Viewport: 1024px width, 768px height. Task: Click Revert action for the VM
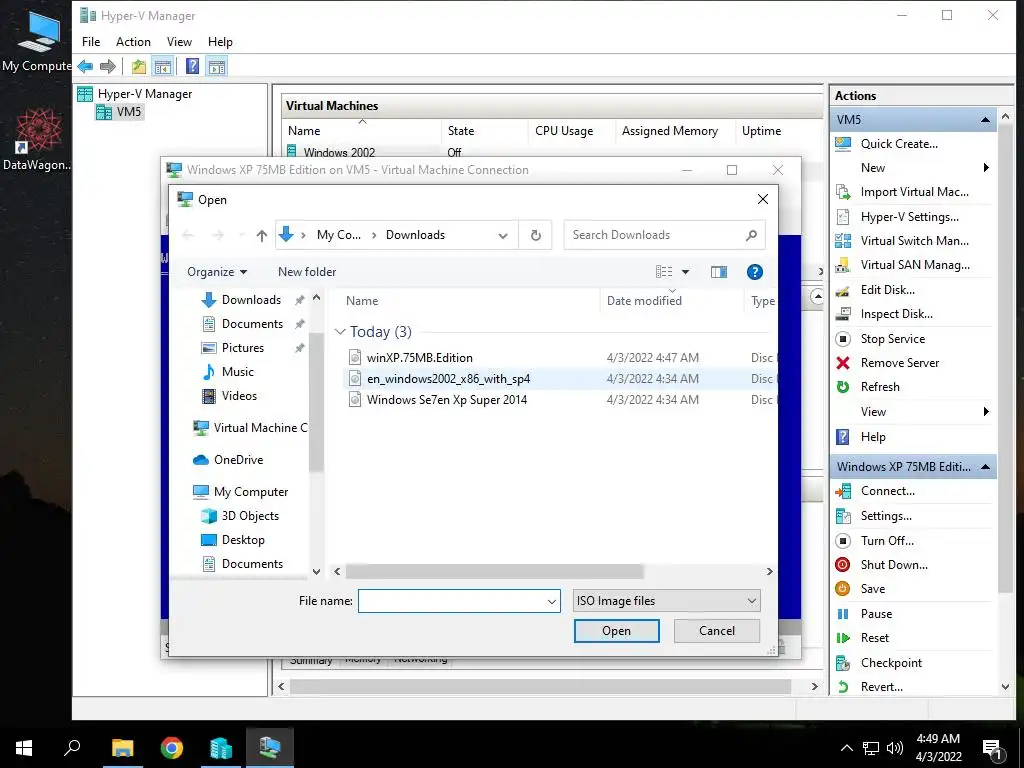pyautogui.click(x=882, y=687)
